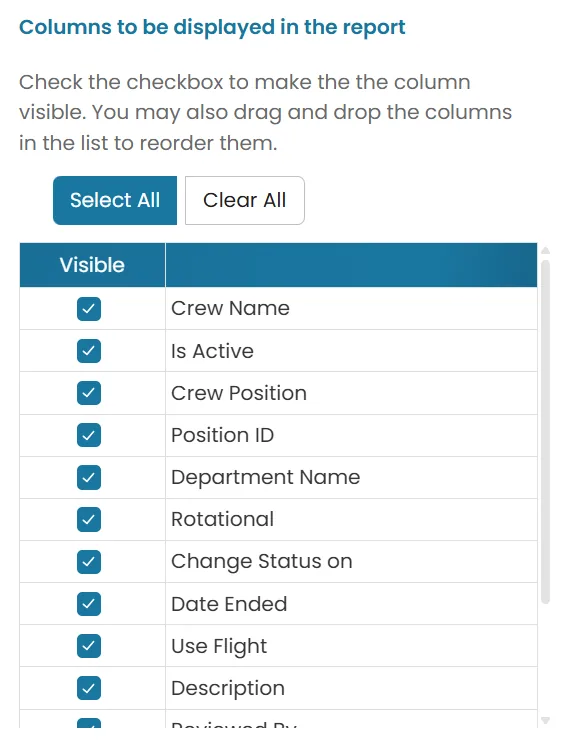Uncheck the Crew Name visibility checkbox
This screenshot has width=567, height=747.
tap(89, 309)
